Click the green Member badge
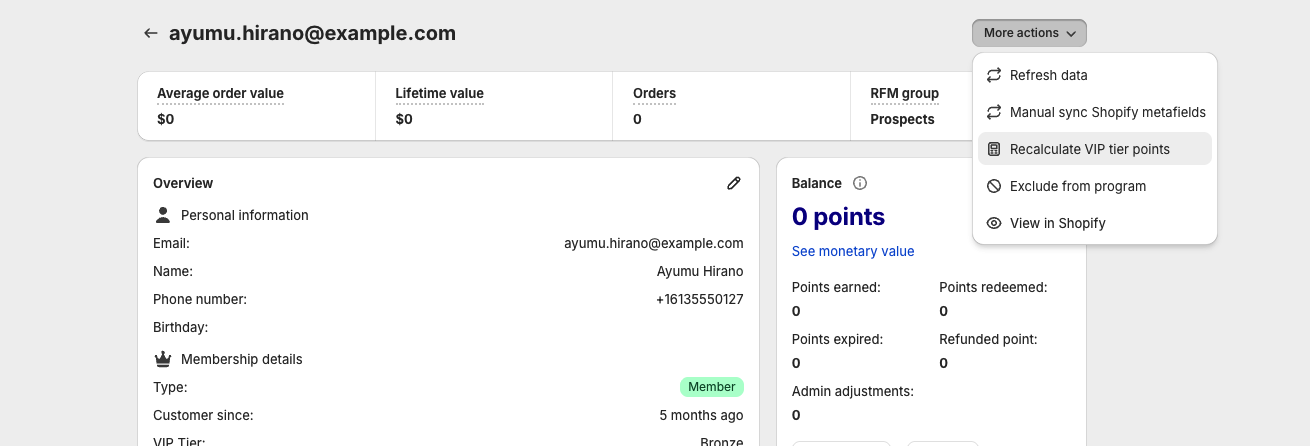Screen dimensions: 1310x446 coord(711,387)
